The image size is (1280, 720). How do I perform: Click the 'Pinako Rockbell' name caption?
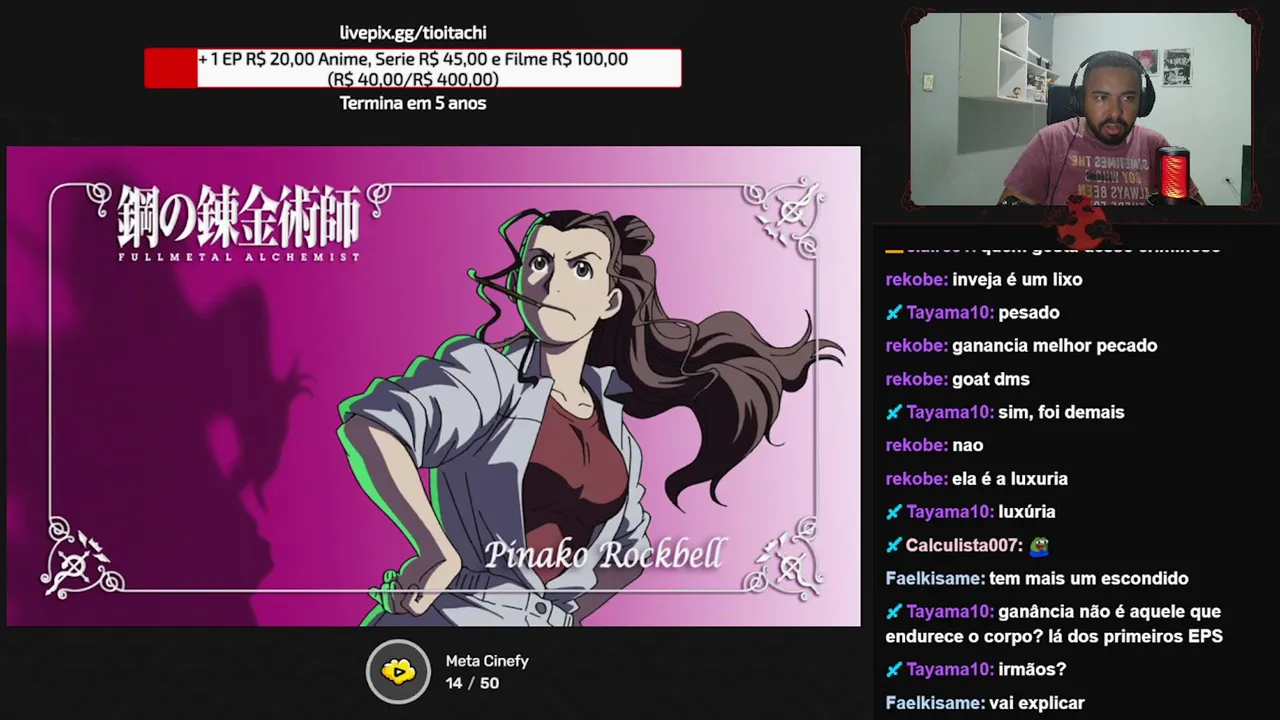click(x=604, y=554)
